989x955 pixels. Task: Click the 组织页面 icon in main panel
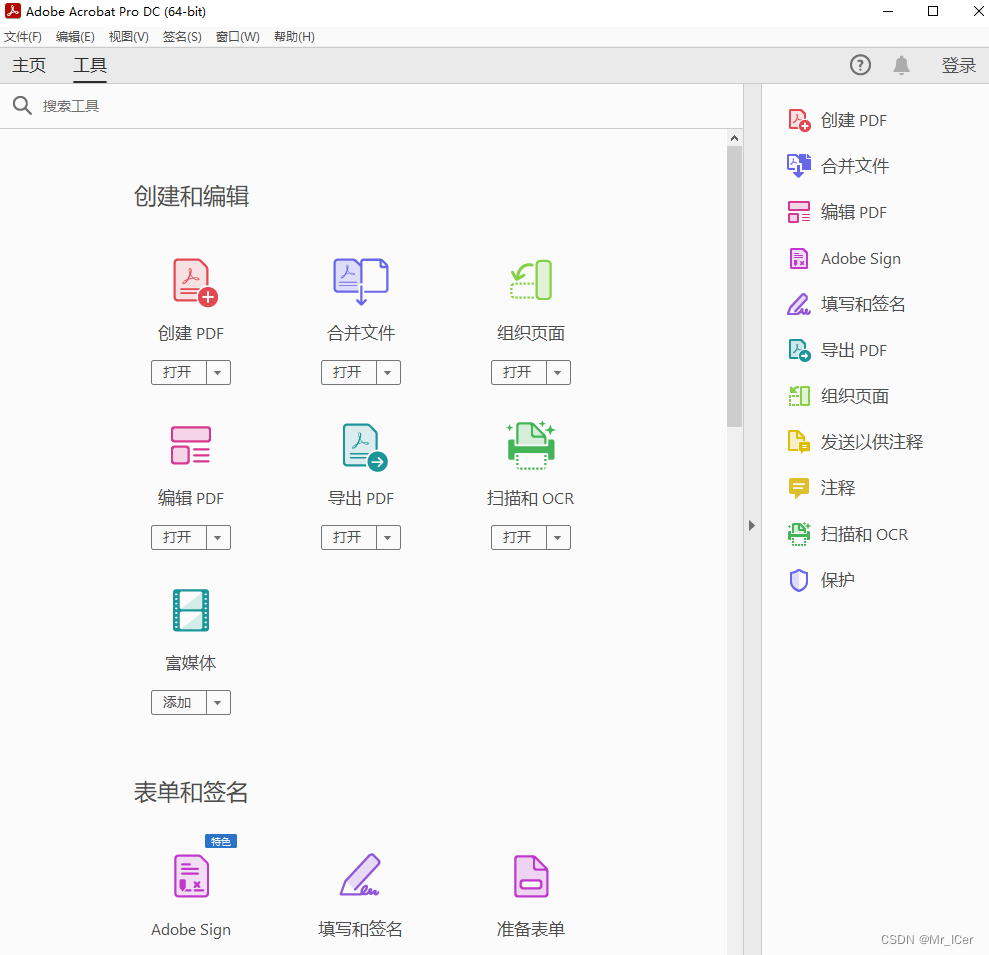point(531,280)
